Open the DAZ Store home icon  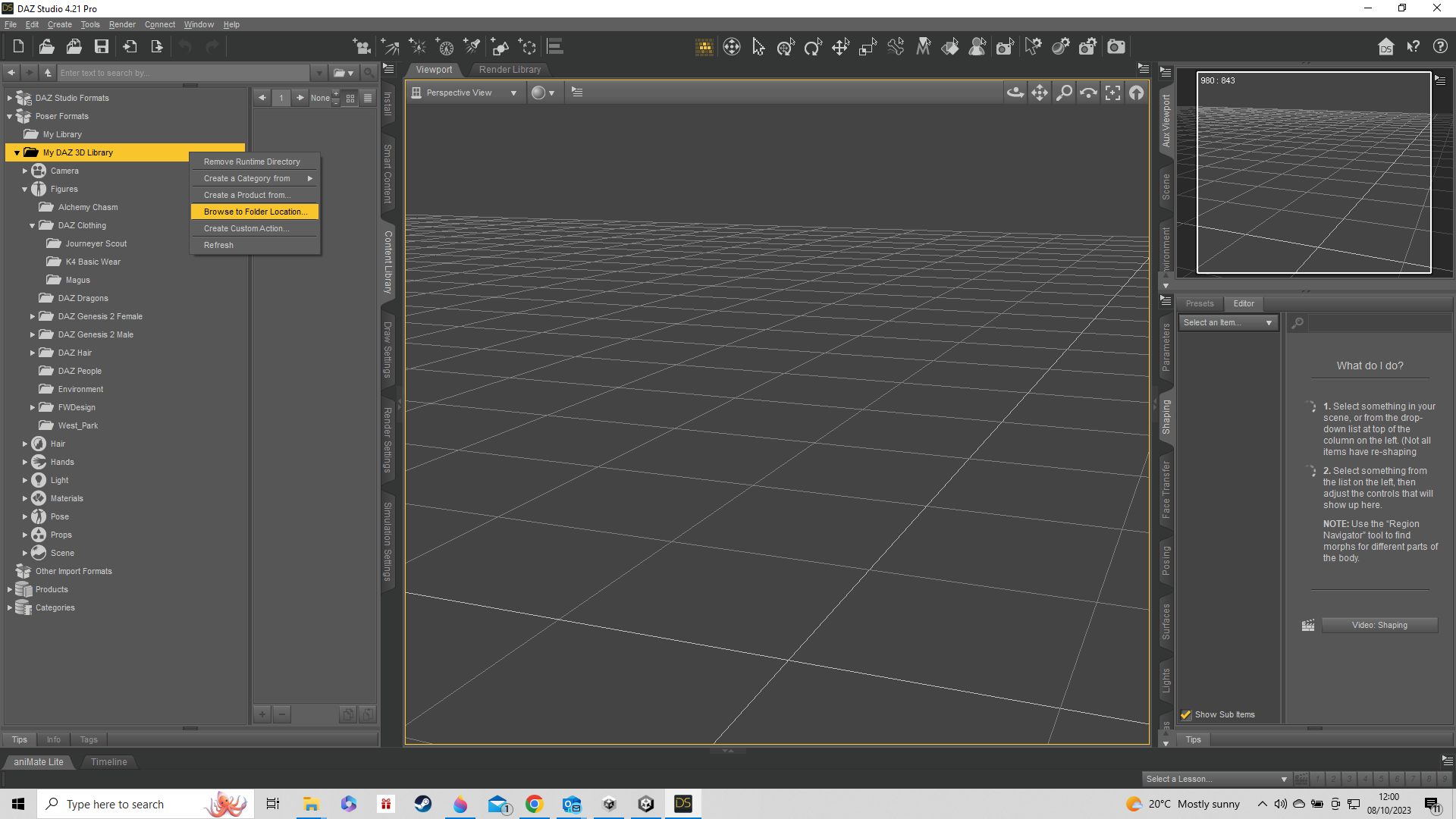(1385, 47)
